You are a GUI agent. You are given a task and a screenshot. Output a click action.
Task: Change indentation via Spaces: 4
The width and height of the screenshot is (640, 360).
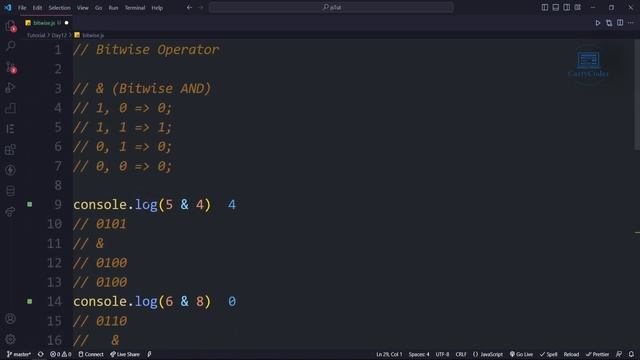(419, 354)
